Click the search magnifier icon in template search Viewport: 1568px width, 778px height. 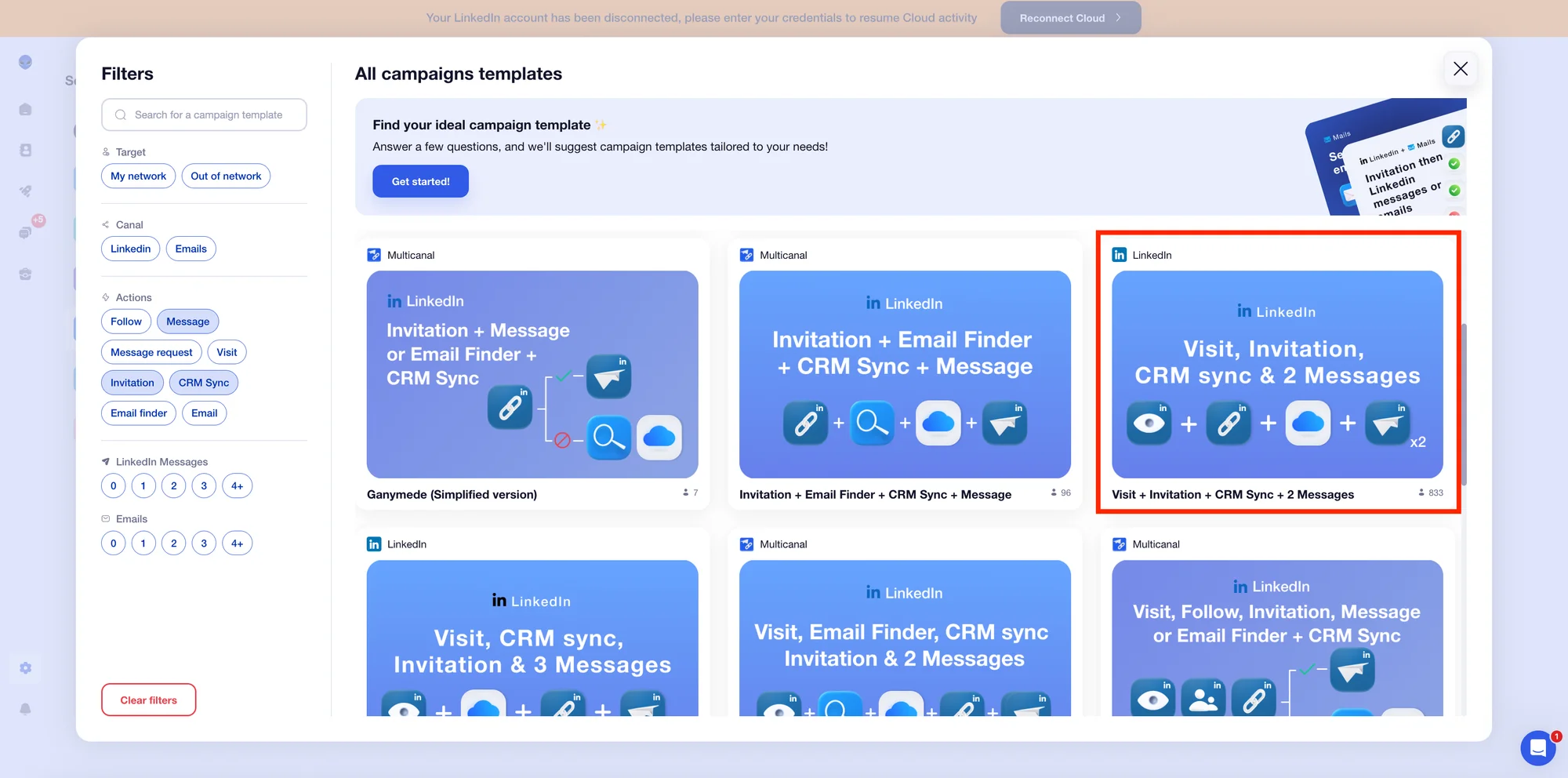point(121,115)
